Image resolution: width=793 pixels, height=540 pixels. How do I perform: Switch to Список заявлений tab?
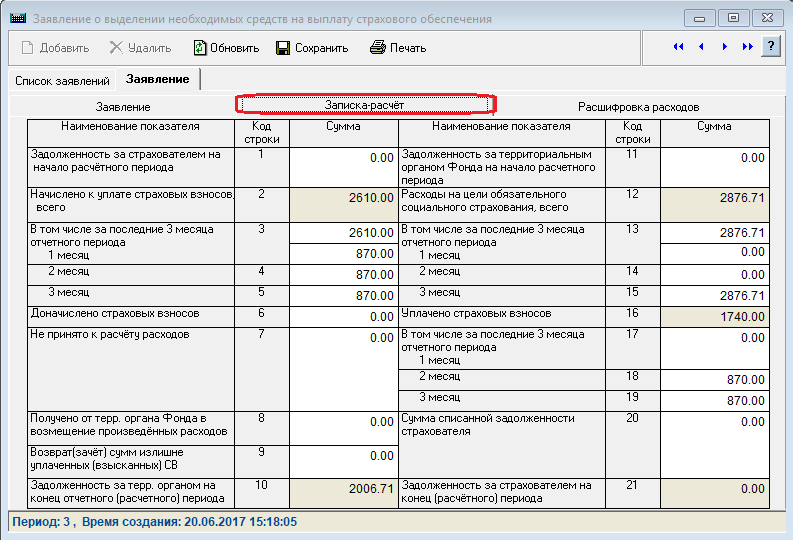[x=62, y=81]
